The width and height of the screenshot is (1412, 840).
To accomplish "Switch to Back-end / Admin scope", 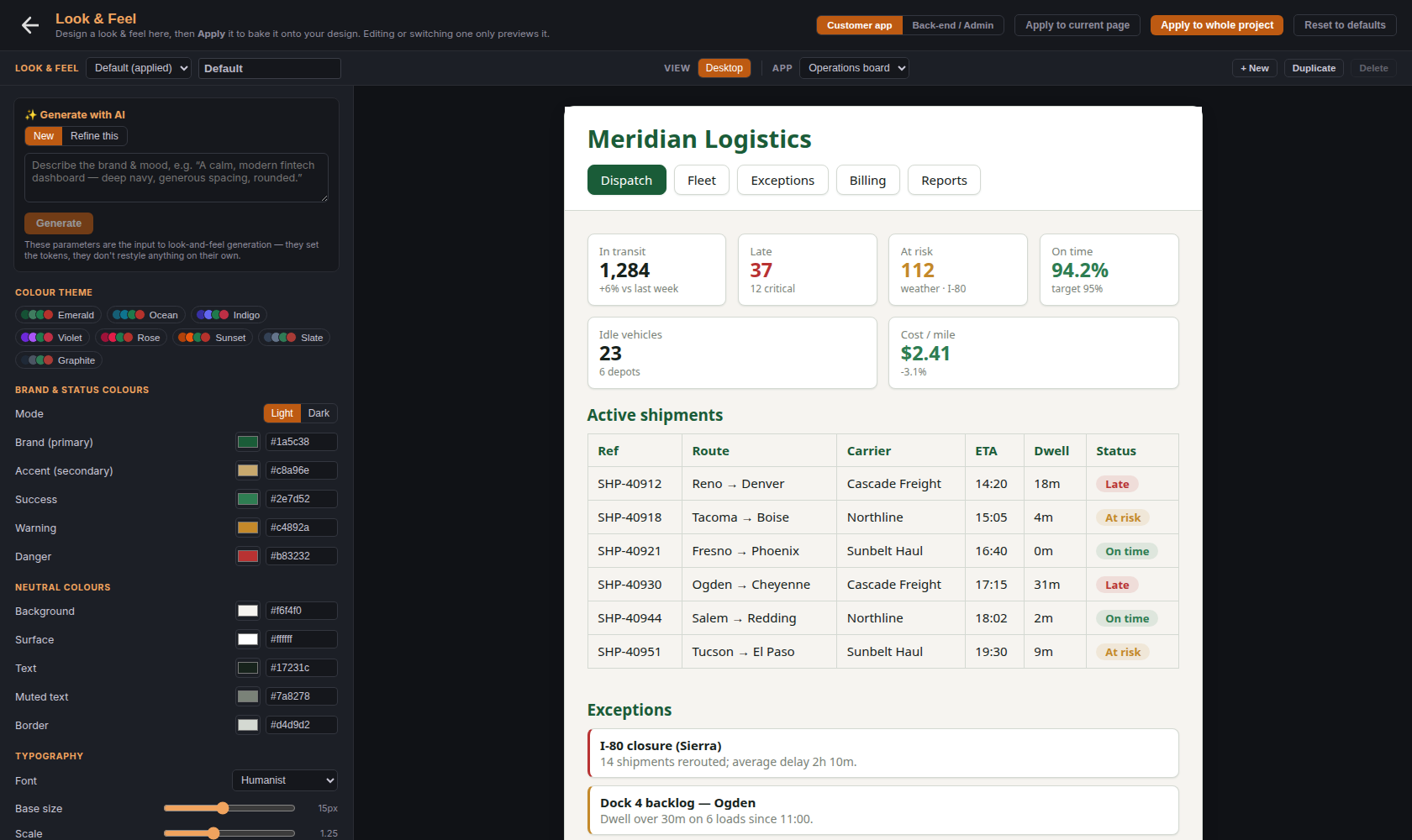I will [x=952, y=25].
